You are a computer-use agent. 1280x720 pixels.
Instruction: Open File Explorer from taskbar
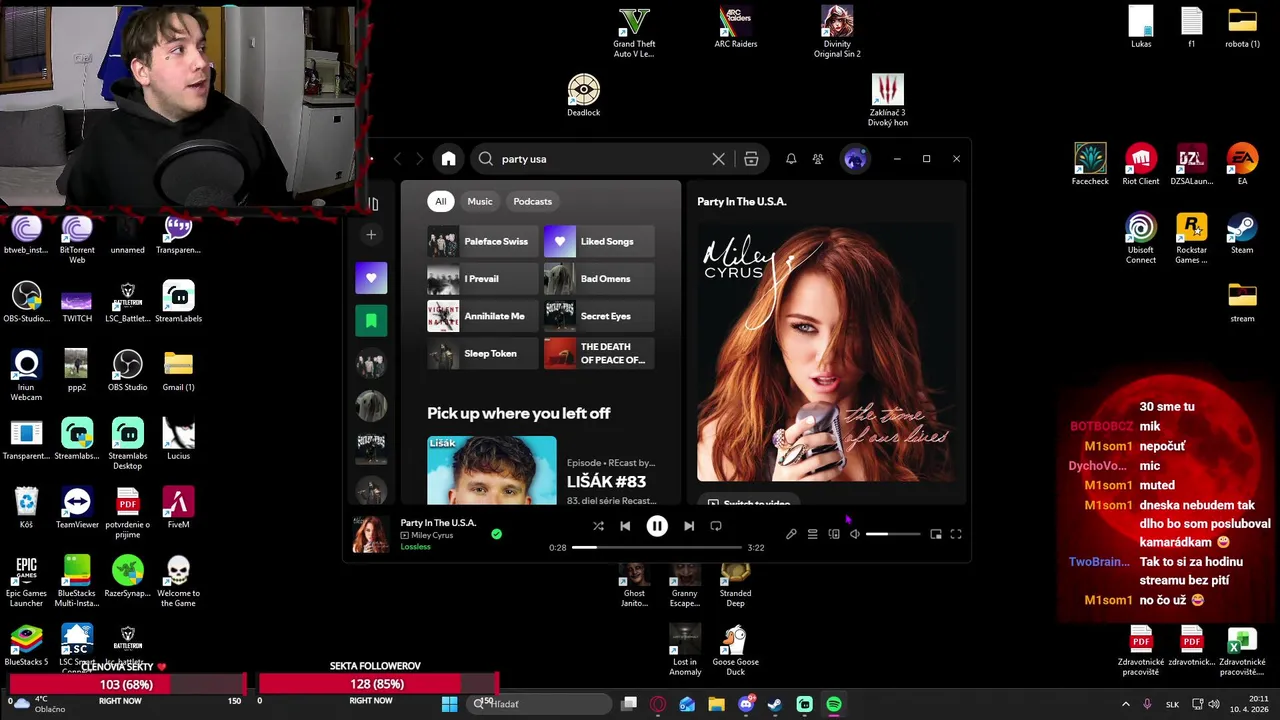point(716,704)
